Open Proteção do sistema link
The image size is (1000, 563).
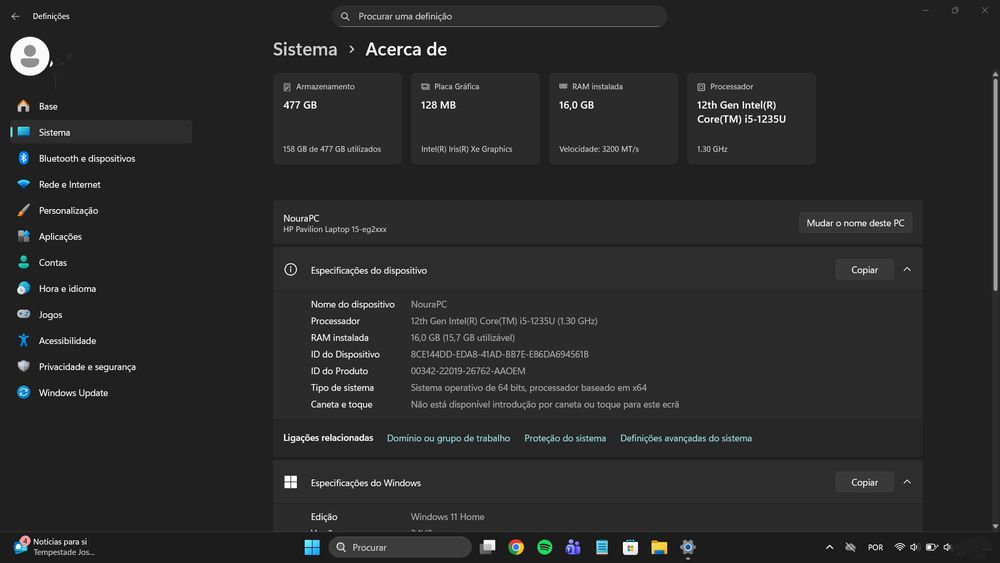[565, 438]
